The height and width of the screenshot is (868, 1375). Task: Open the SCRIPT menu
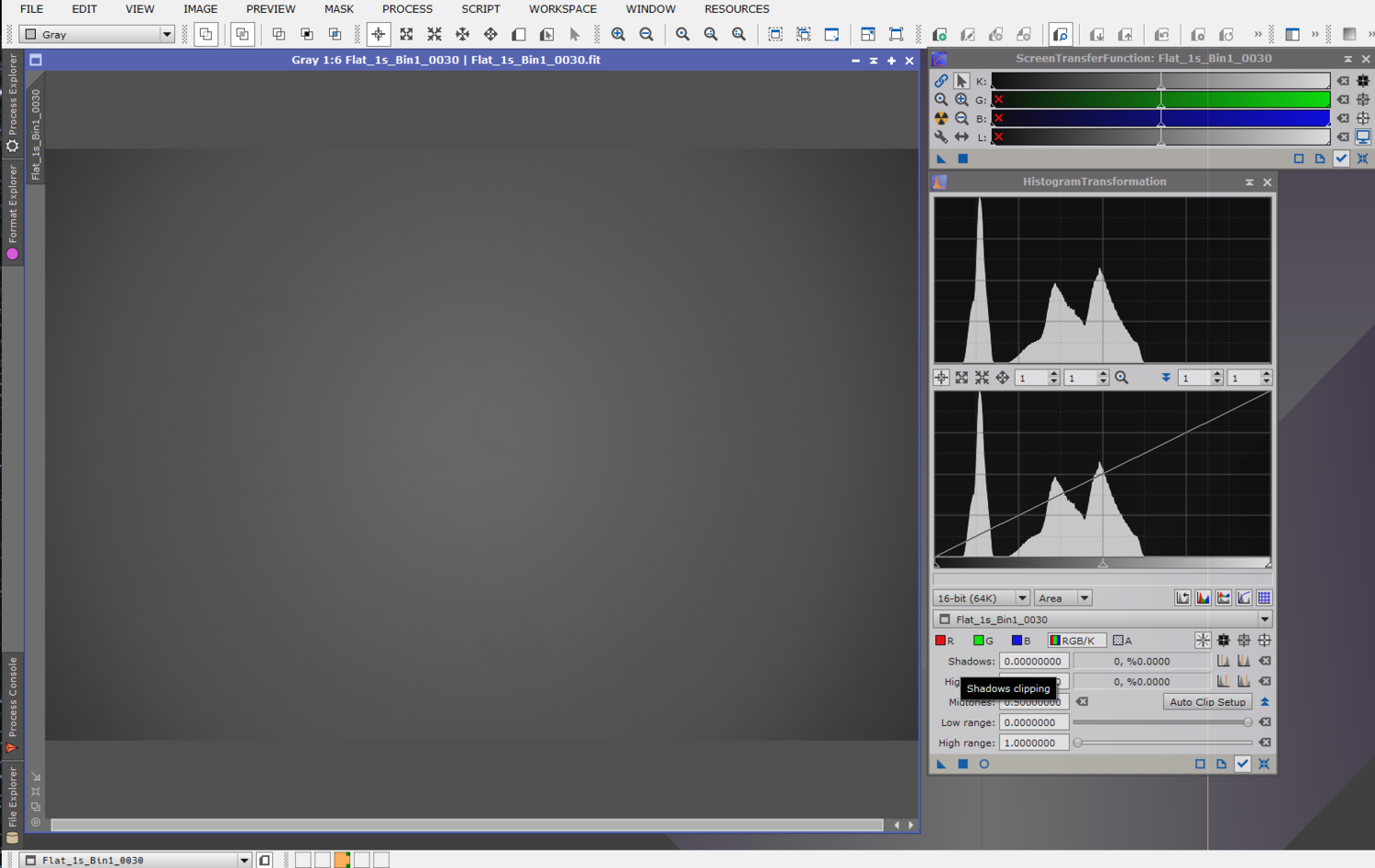click(480, 9)
